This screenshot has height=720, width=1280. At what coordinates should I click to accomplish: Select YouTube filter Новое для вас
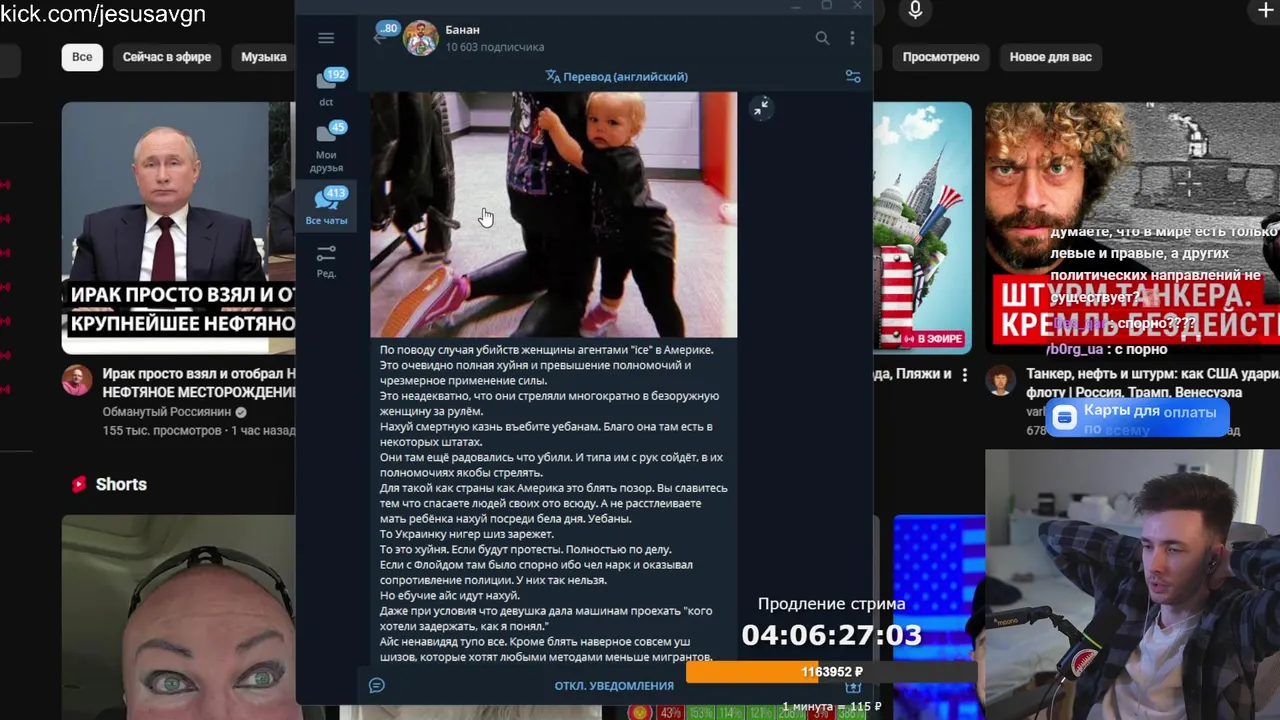pyautogui.click(x=1051, y=57)
